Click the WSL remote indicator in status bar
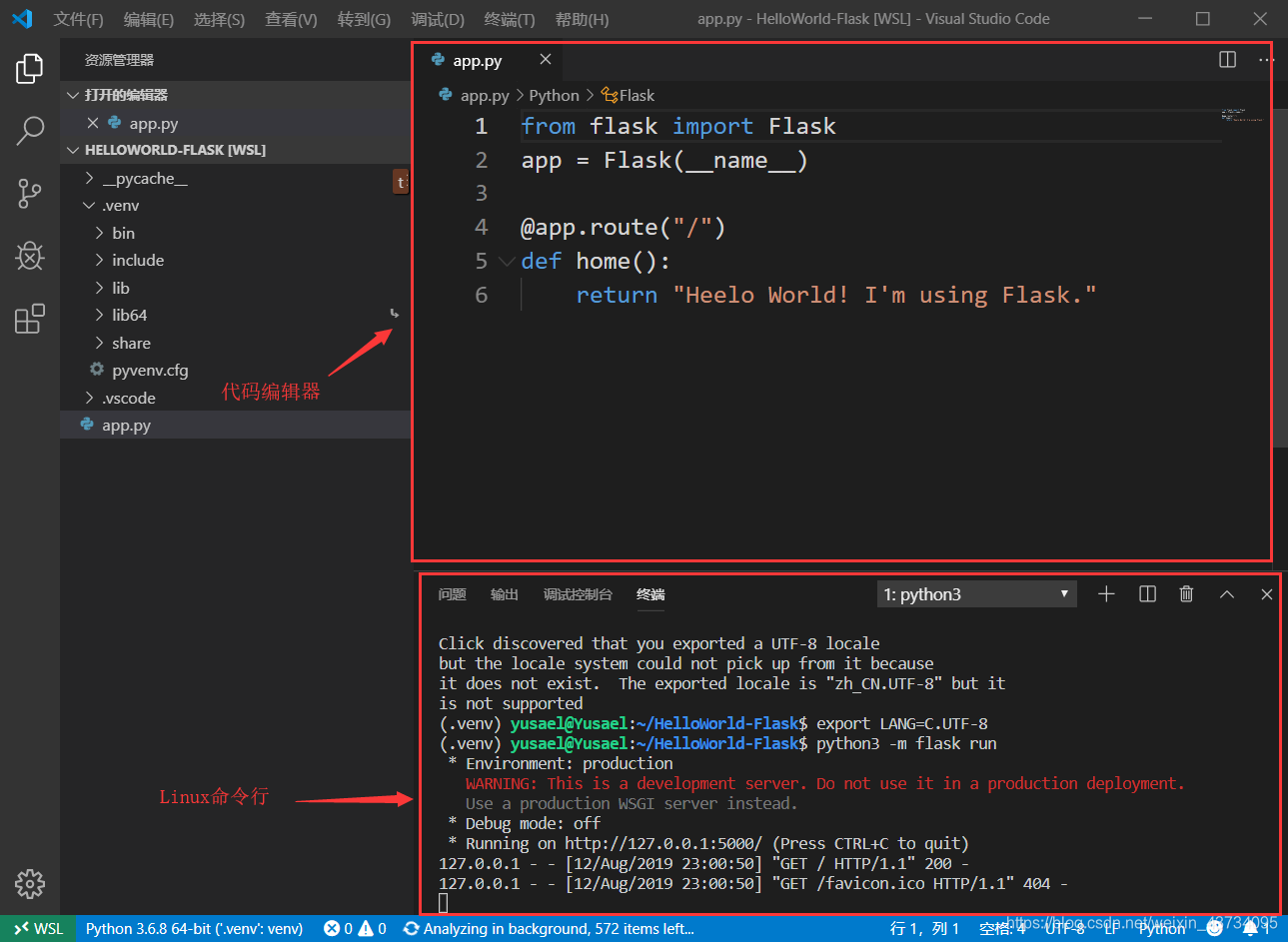Image resolution: width=1288 pixels, height=942 pixels. click(38, 929)
